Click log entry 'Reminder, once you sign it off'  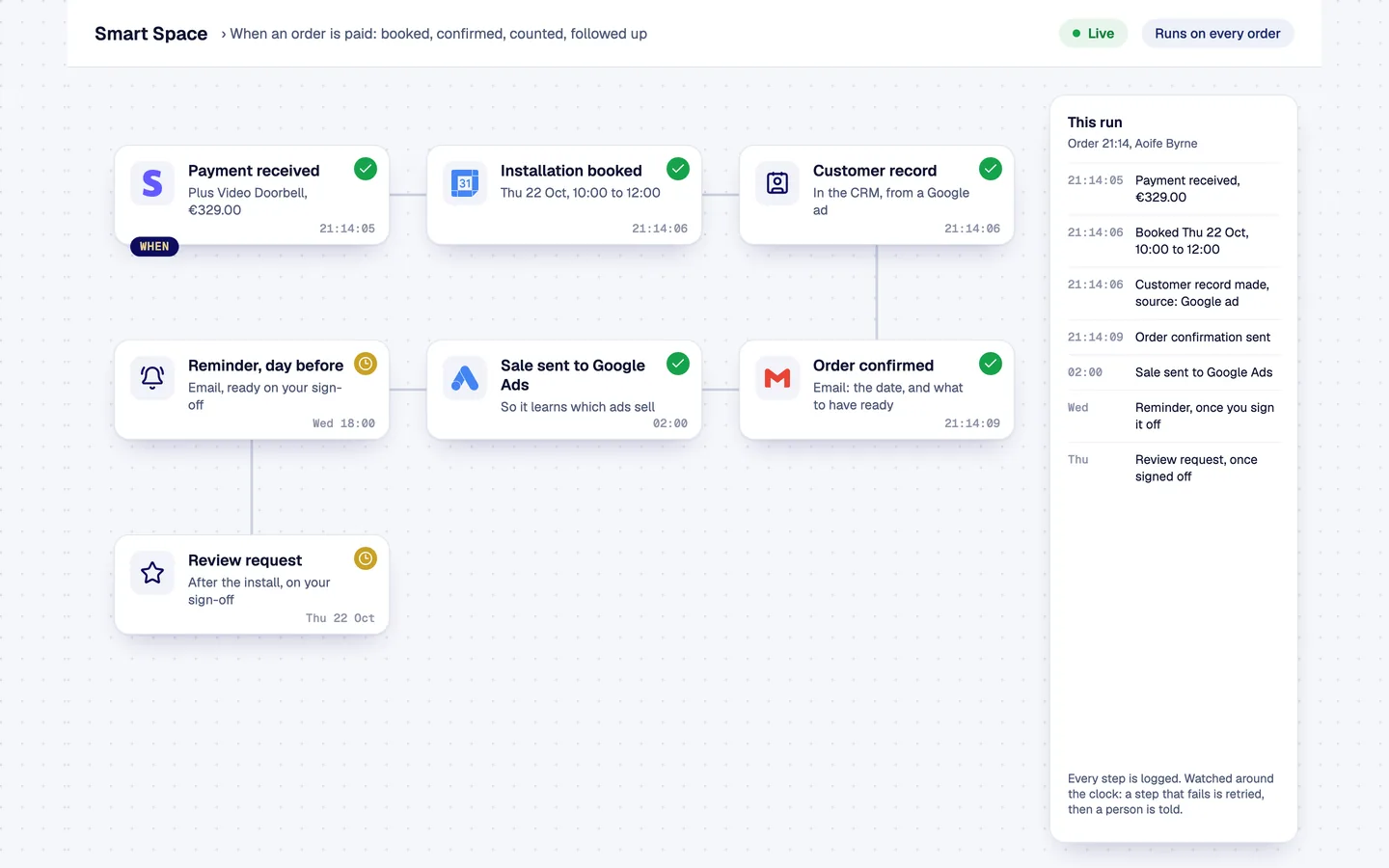coord(1174,416)
